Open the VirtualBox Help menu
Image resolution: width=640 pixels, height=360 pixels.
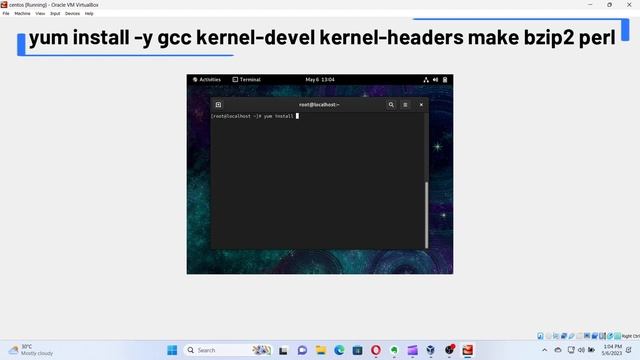[89, 13]
